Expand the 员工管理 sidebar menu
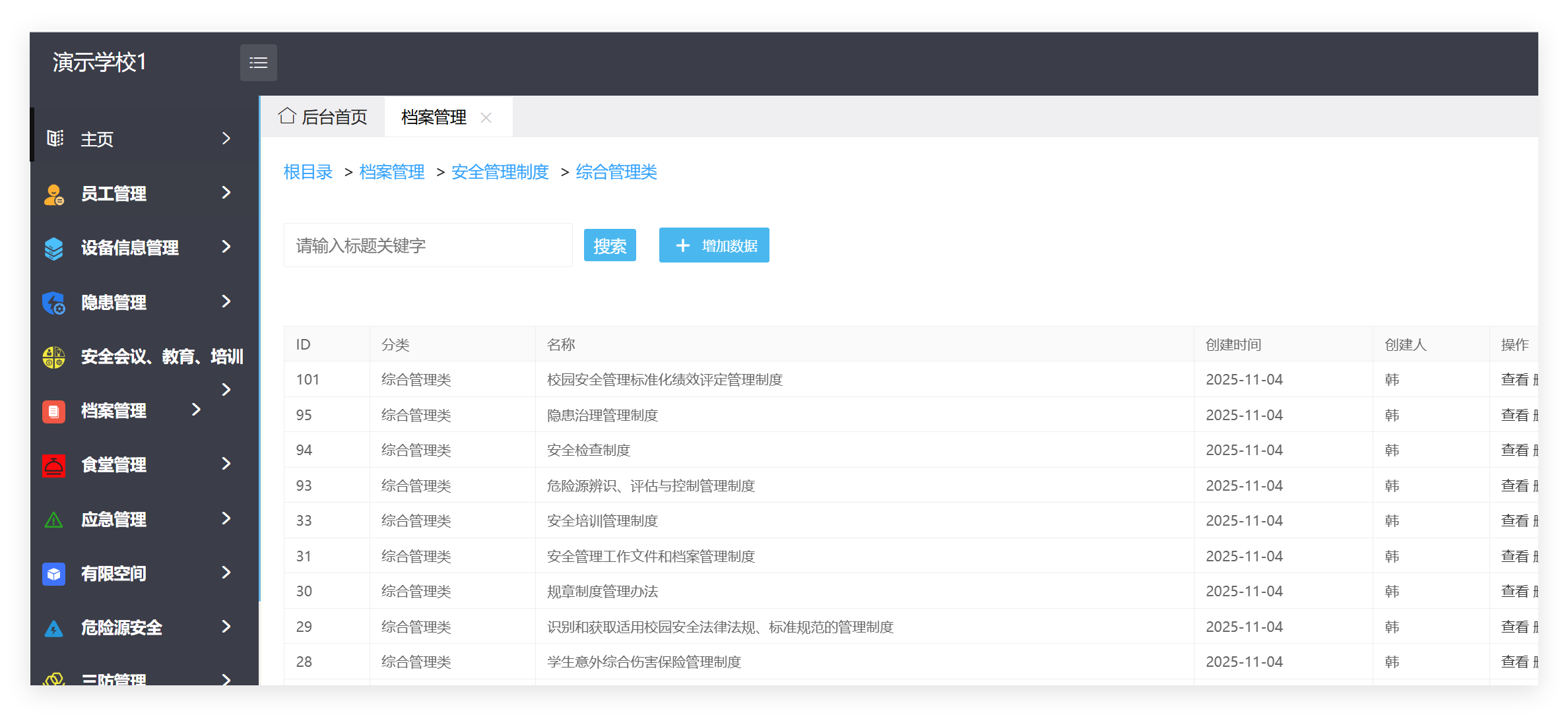The image size is (1568, 715). click(226, 193)
